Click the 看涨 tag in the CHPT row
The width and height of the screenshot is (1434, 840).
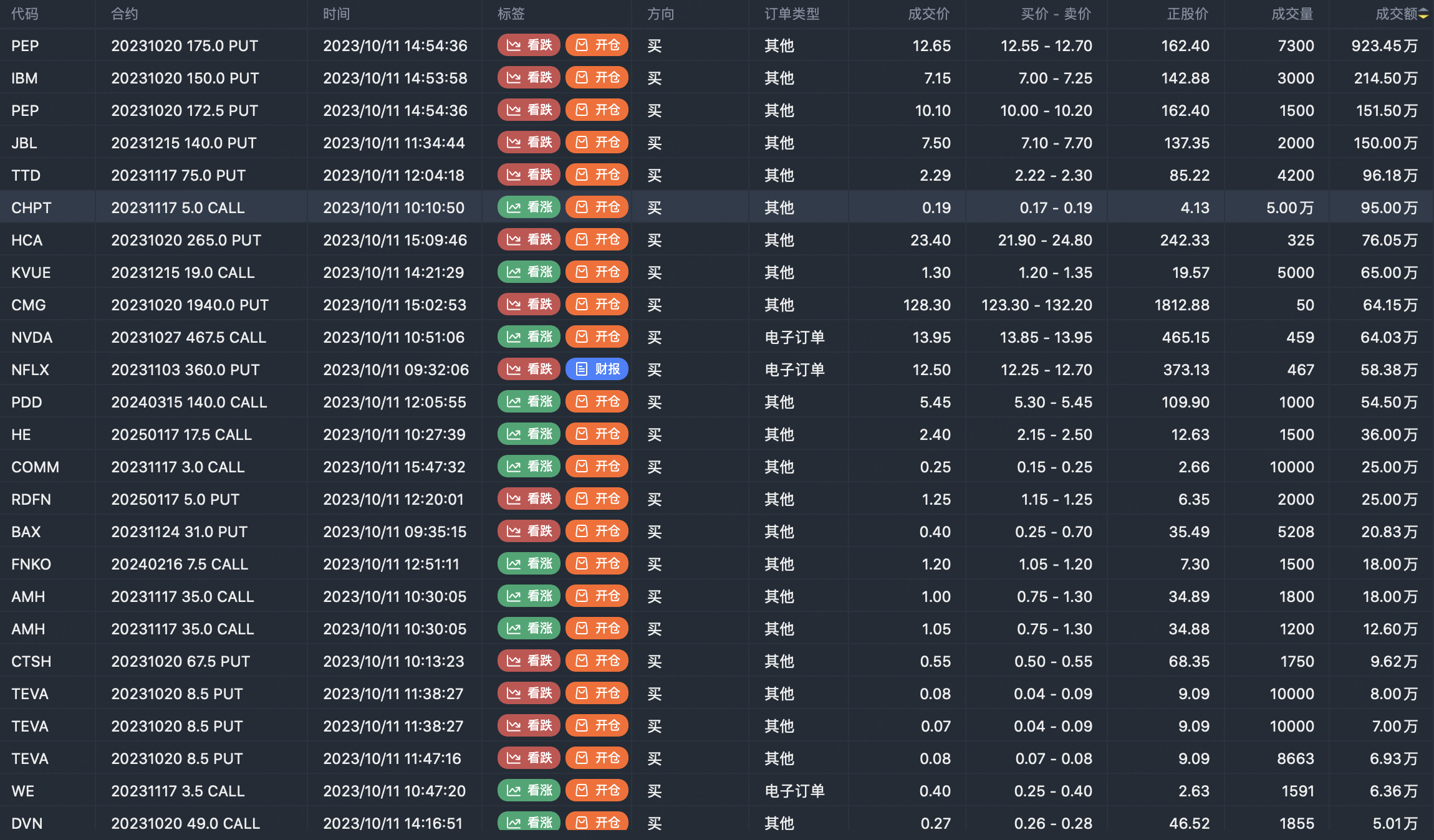point(529,208)
